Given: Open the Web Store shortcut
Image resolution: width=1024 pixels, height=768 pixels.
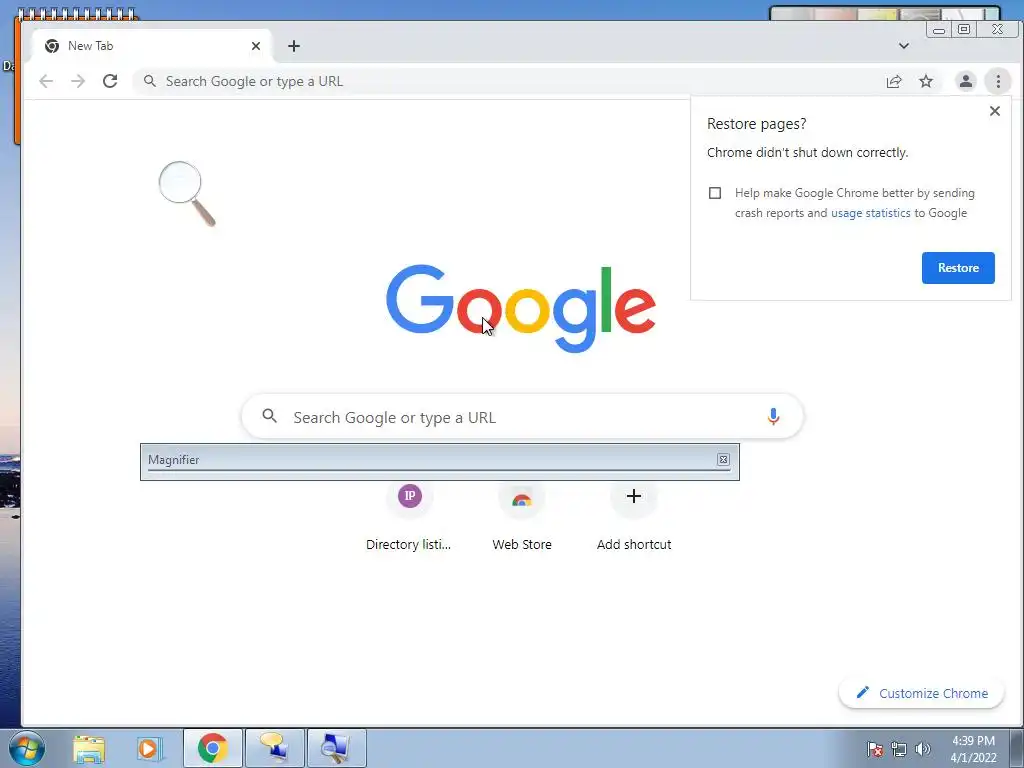Looking at the screenshot, I should click(x=522, y=516).
